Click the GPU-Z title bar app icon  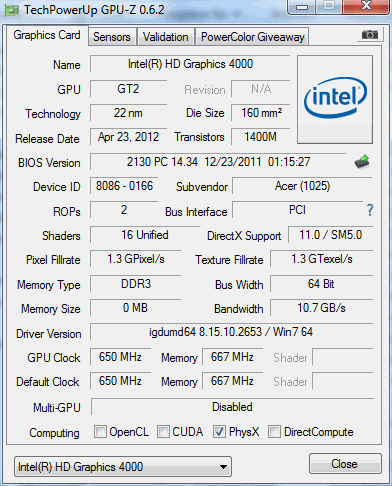point(11,10)
